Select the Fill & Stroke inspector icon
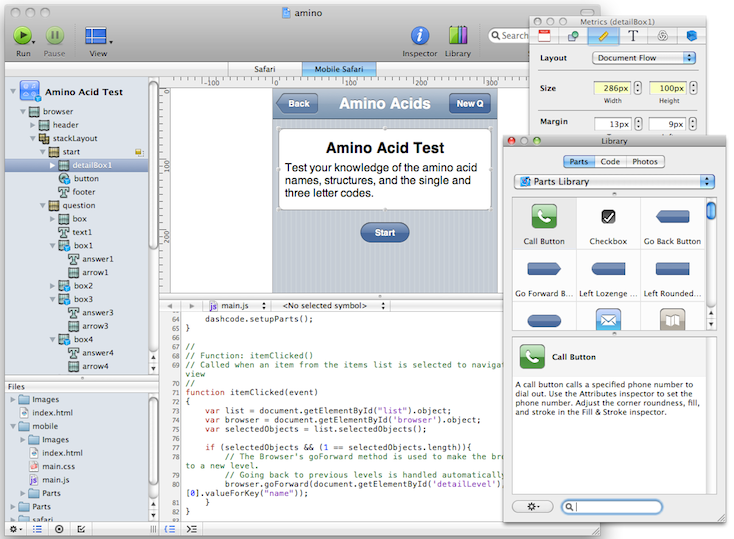 point(662,36)
